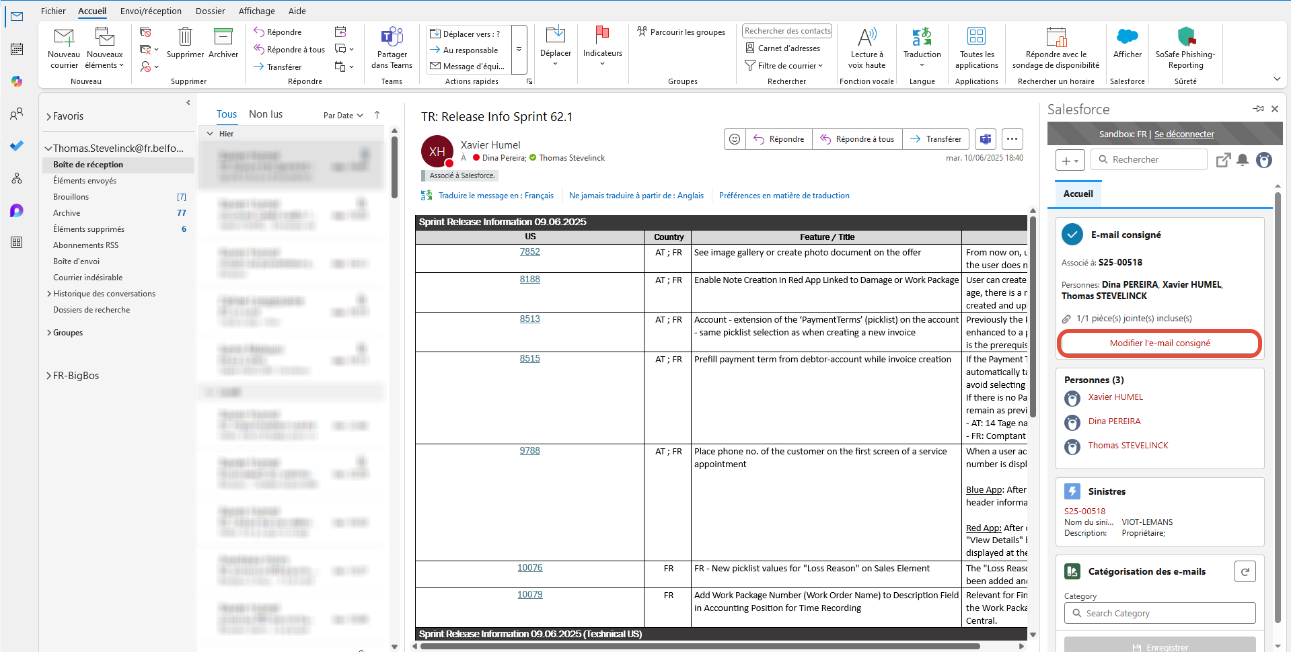The height and width of the screenshot is (652, 1291).
Task: Click the Archiver box icon
Action: tap(223, 37)
